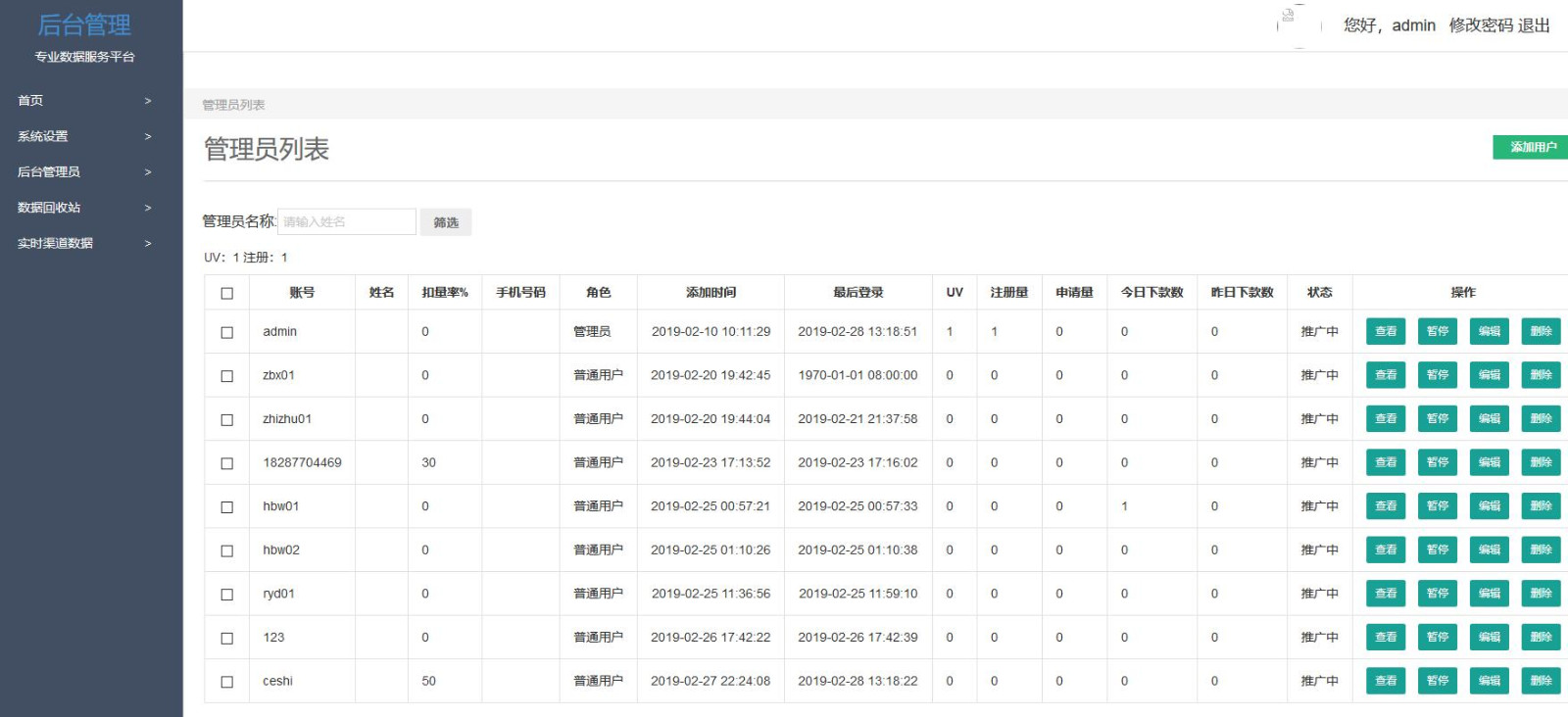The image size is (1568, 717).
Task: Expand the 系统设置 sidebar menu
Action: (x=84, y=136)
